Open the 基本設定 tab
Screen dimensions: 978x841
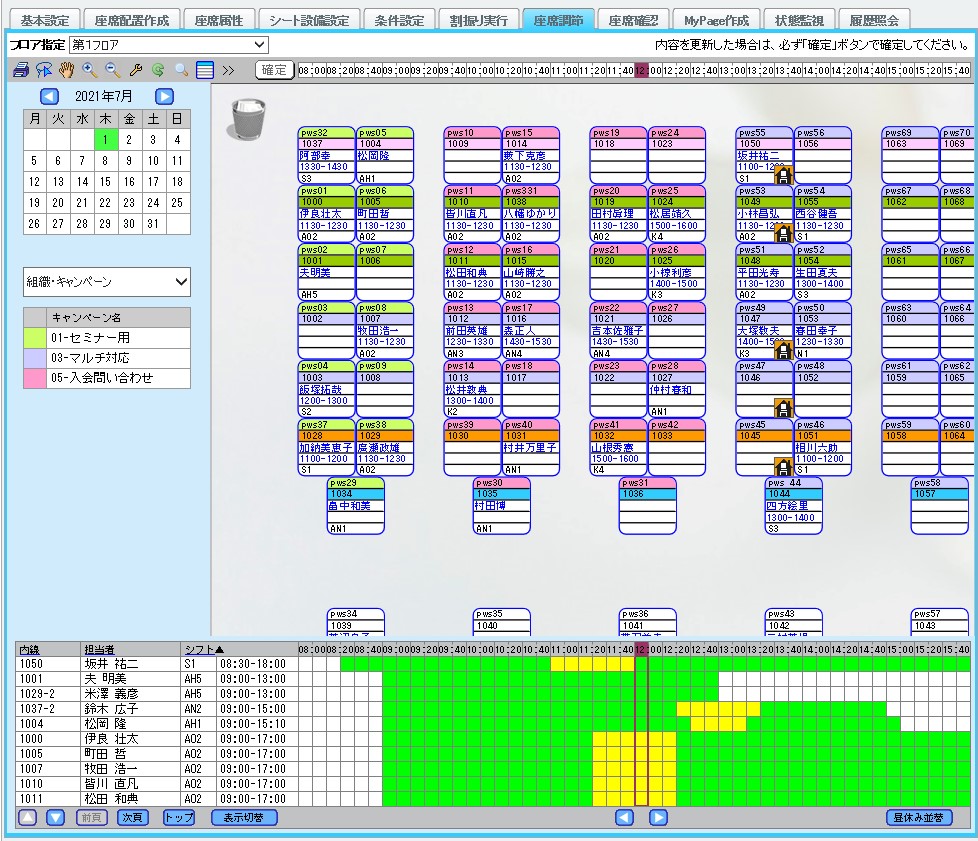(45, 20)
